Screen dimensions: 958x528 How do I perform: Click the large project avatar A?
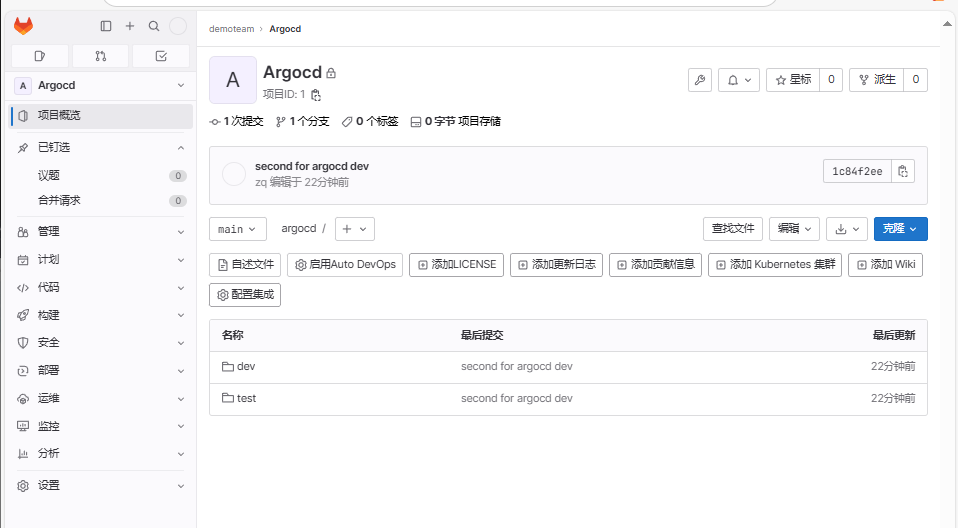coord(233,80)
